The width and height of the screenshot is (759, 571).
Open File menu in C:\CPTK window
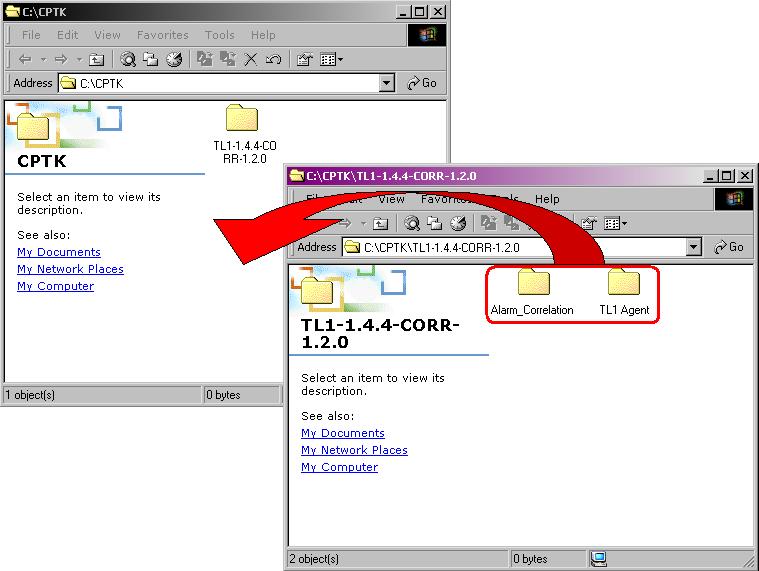31,35
